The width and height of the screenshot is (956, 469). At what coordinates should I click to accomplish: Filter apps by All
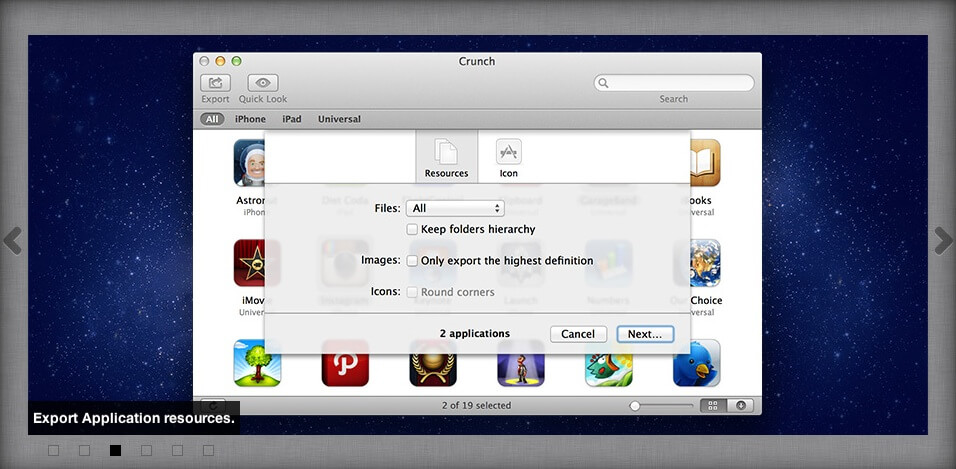(x=212, y=119)
